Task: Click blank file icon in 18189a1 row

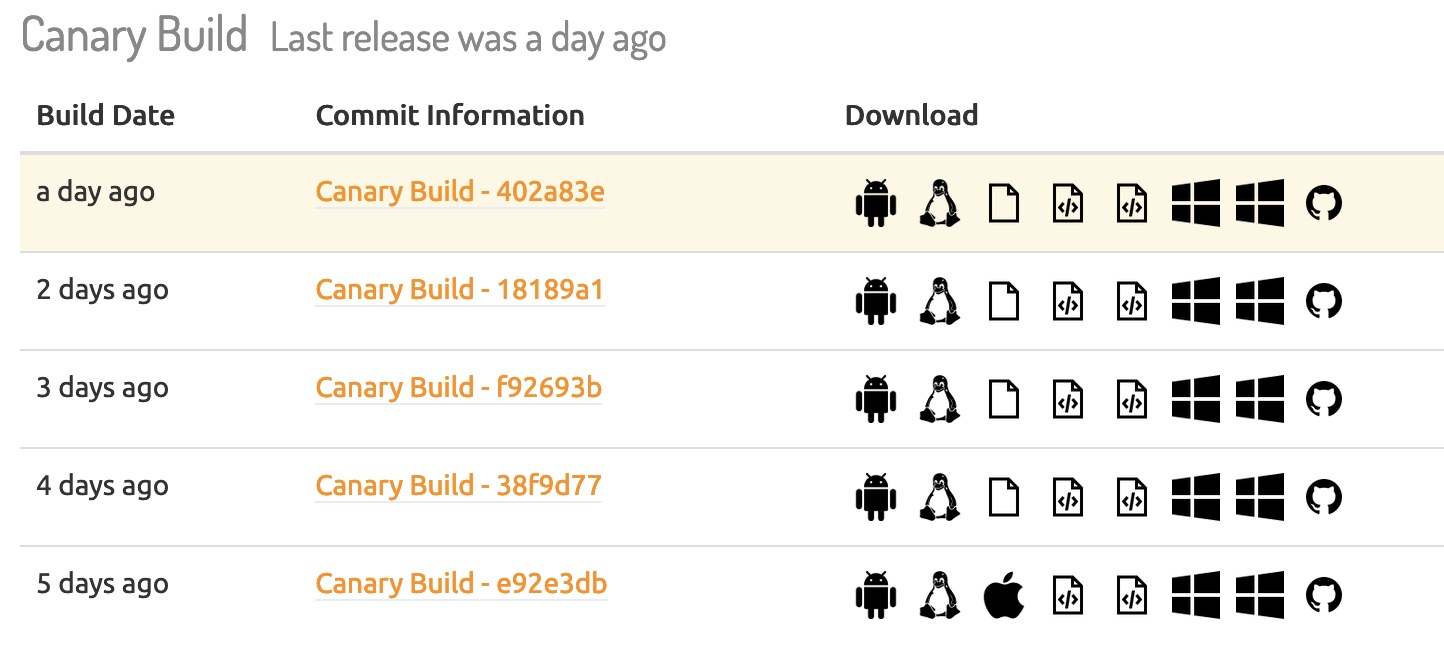Action: (1004, 301)
